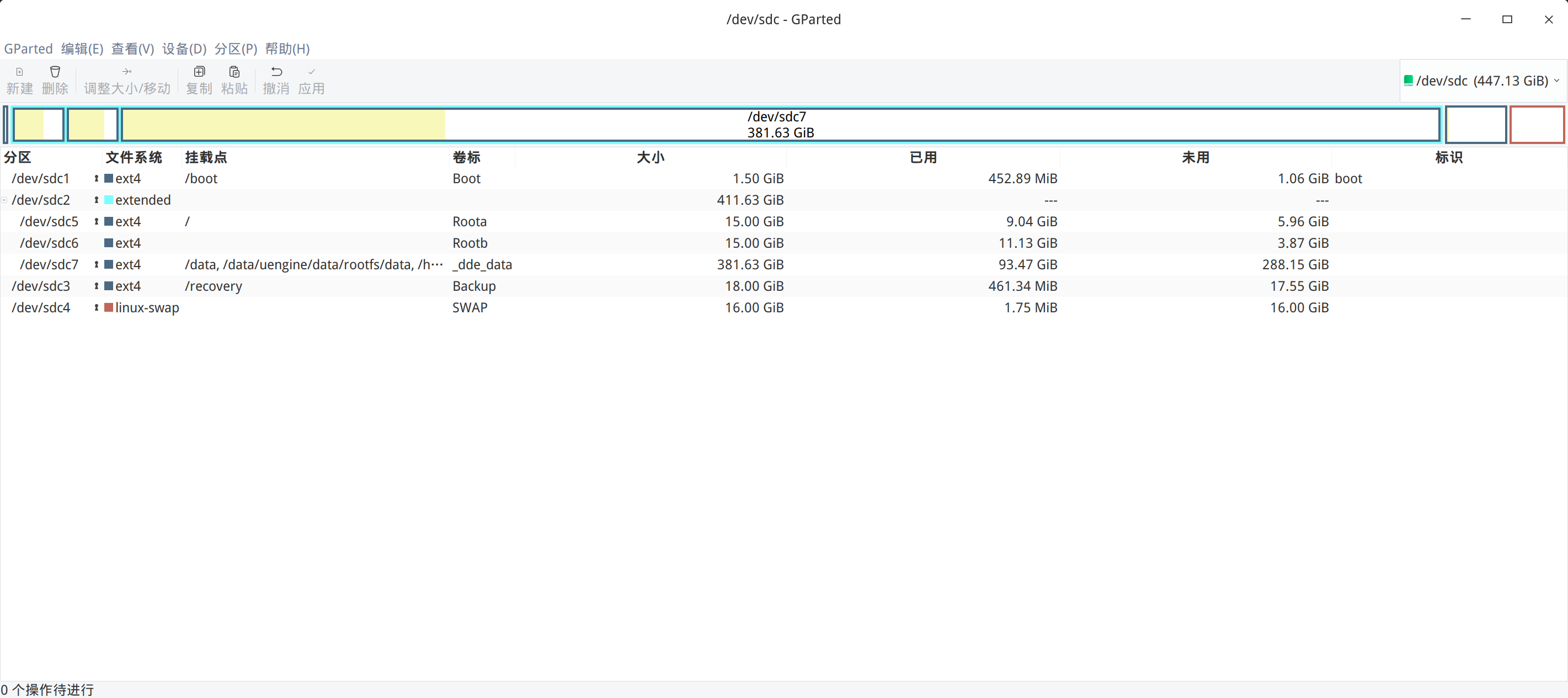Viewport: 1568px width, 698px height.
Task: Sort by the 大小 column header
Action: point(650,158)
